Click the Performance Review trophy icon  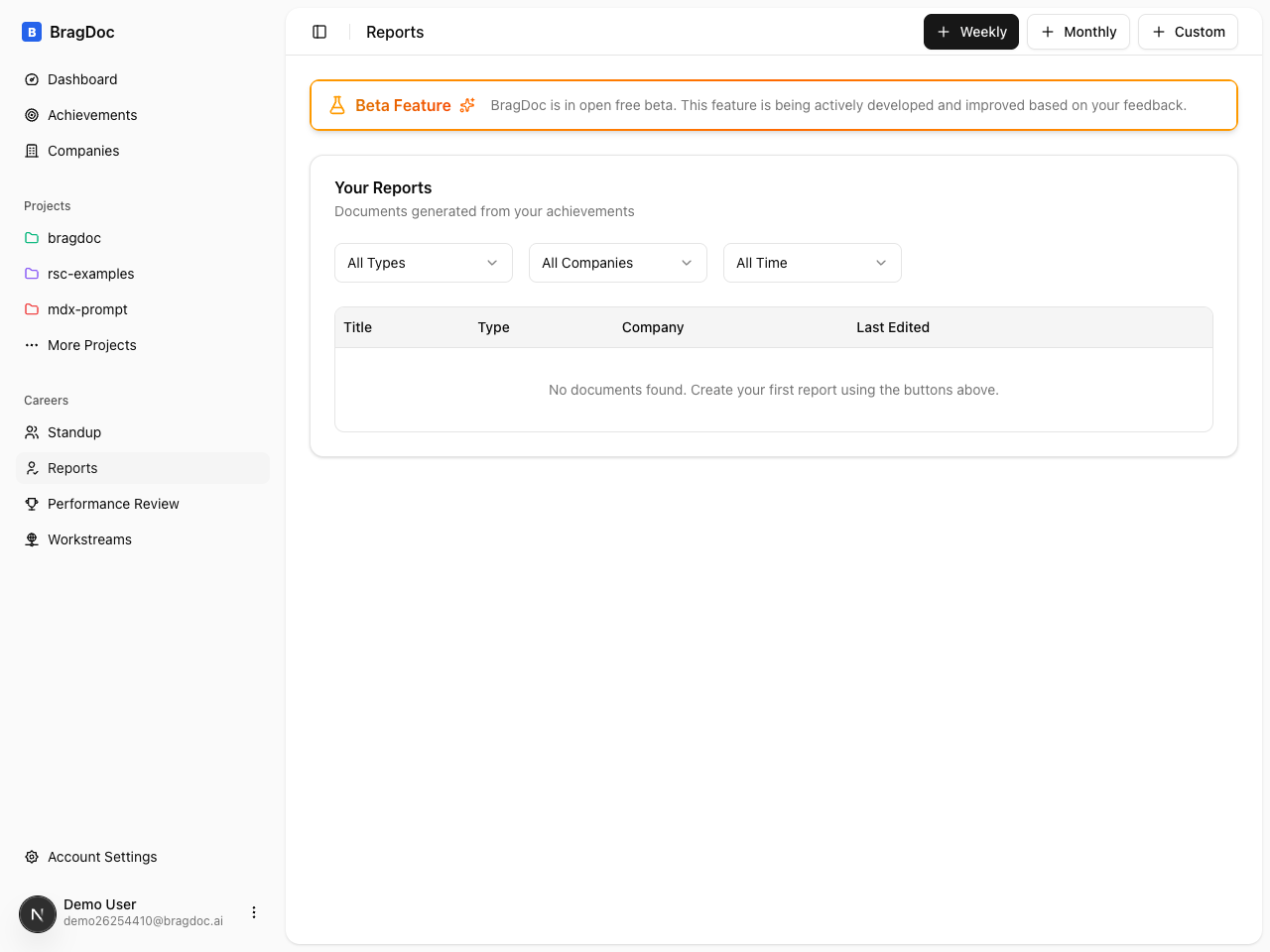point(32,504)
